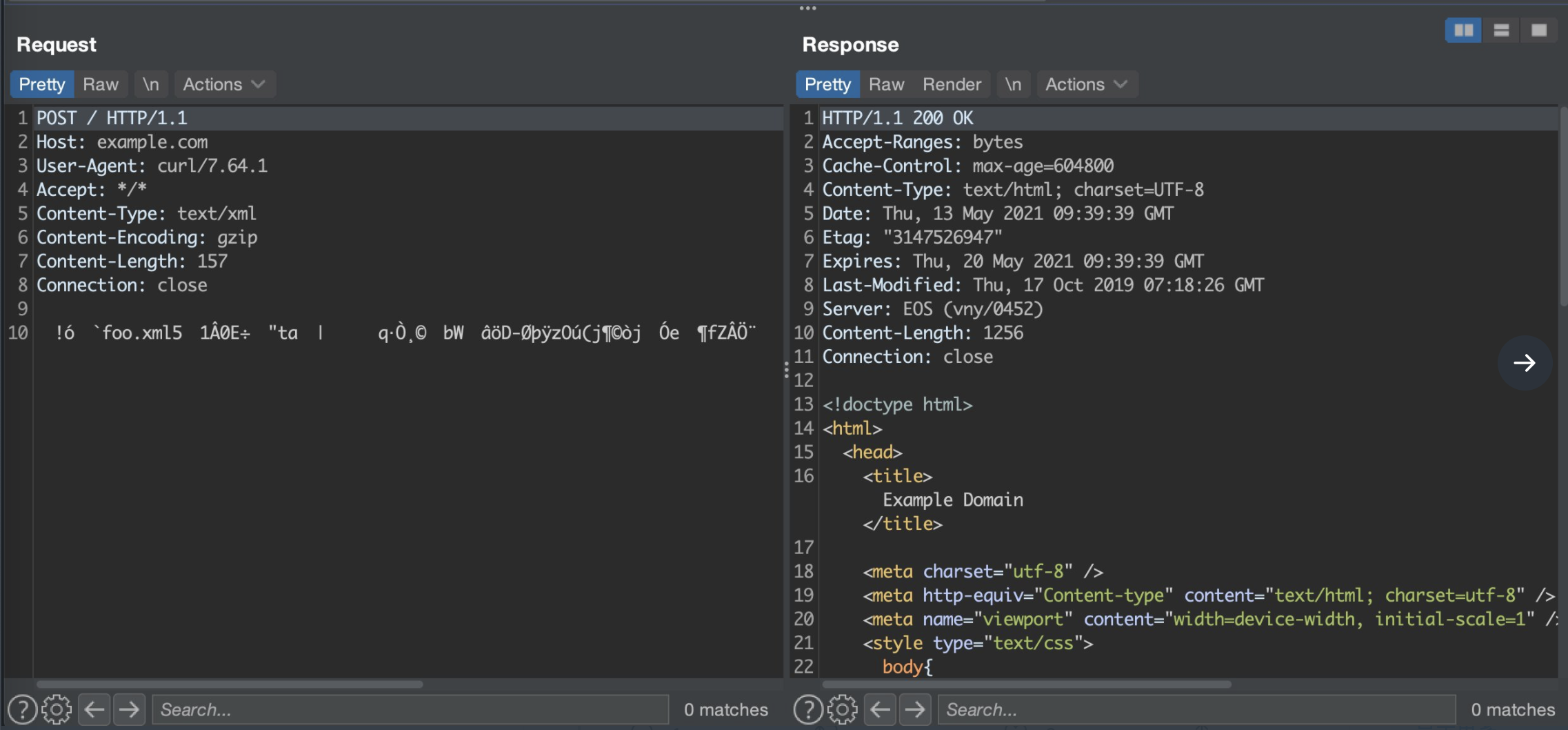Switch Request view to Pretty tab
This screenshot has width=1568, height=730.
coord(42,84)
